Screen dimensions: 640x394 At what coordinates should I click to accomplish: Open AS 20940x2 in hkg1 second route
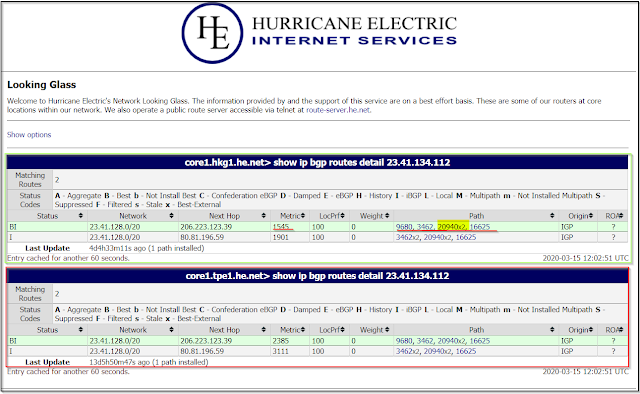click(438, 237)
